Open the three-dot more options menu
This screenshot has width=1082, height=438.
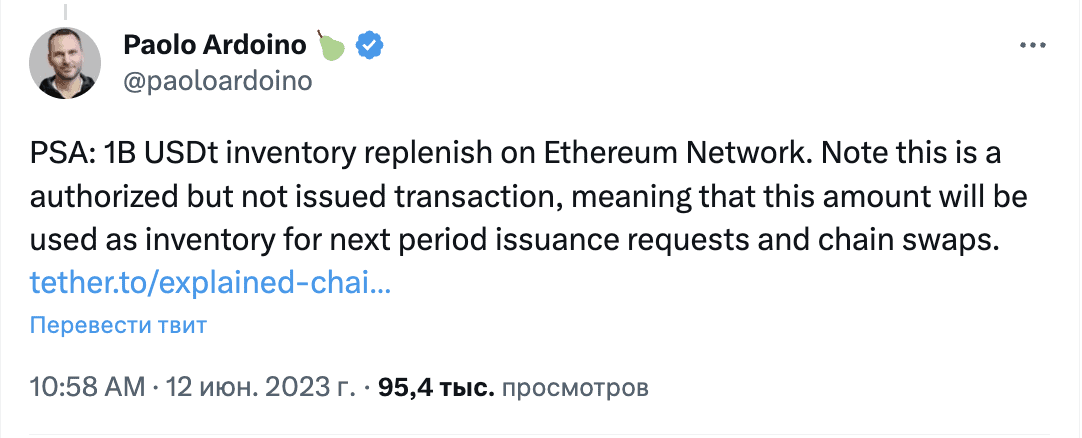[1033, 46]
